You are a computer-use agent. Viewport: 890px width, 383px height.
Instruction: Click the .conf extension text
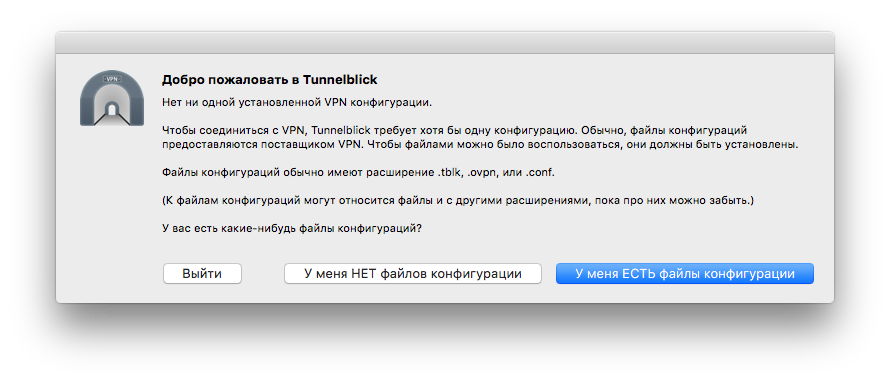point(540,172)
